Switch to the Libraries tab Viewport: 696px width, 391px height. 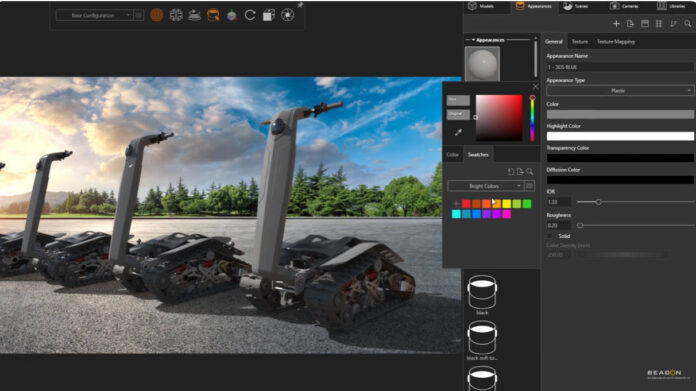coord(671,6)
